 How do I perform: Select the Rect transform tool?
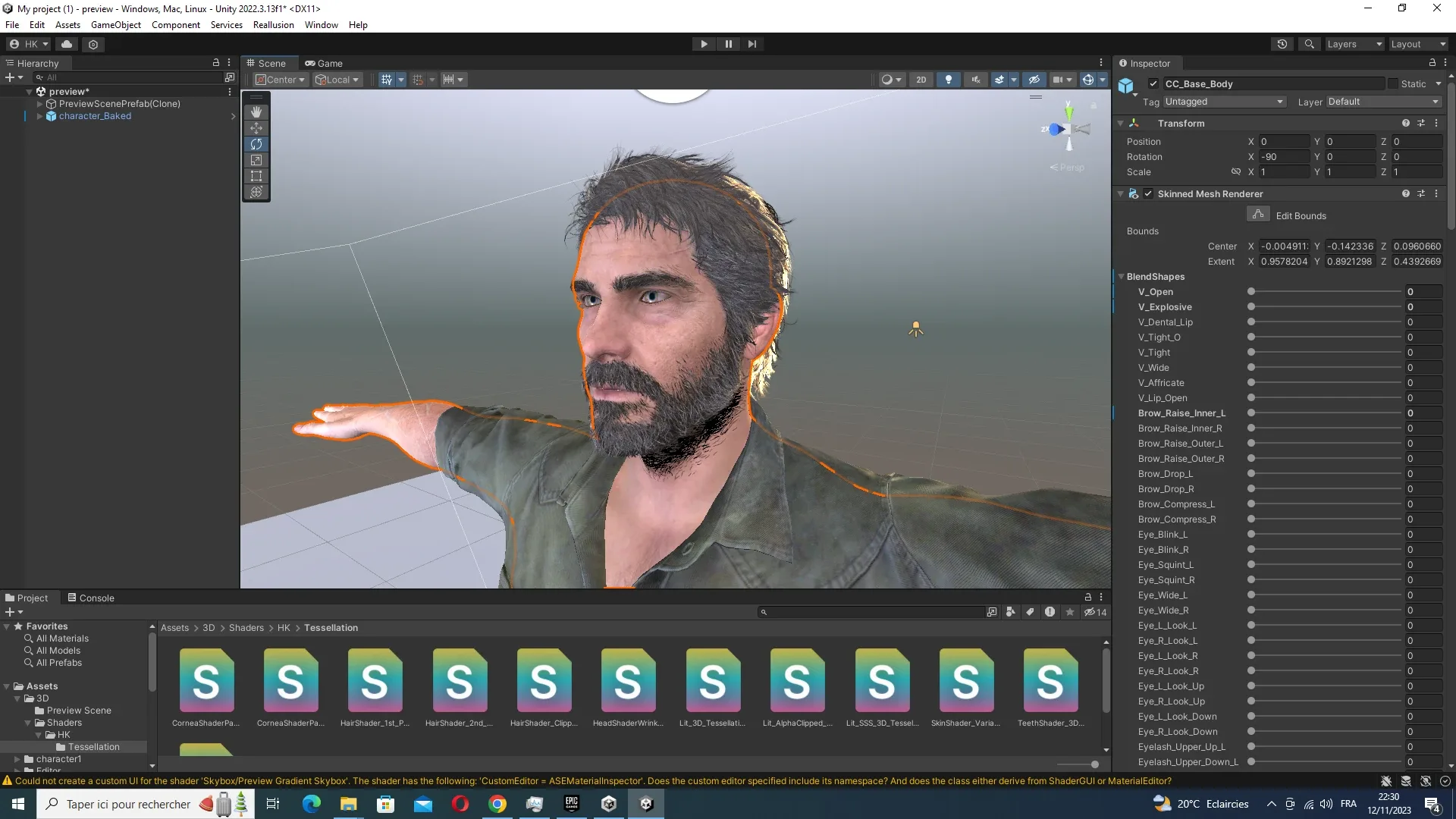click(x=256, y=176)
